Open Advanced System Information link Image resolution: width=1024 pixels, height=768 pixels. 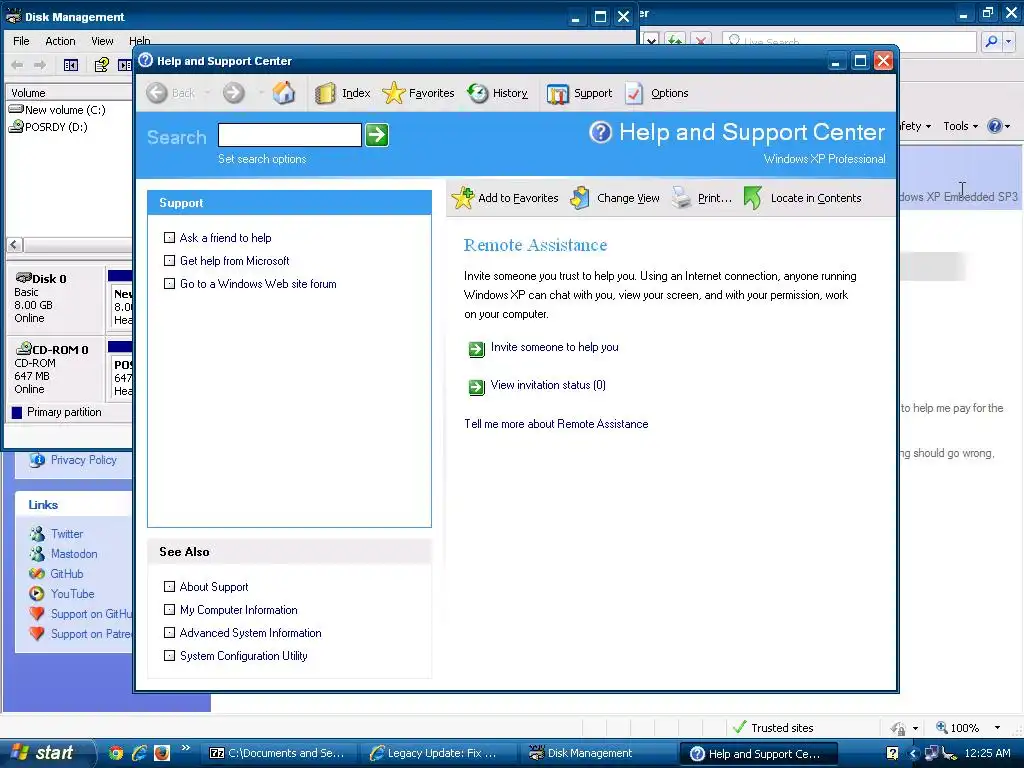(x=250, y=632)
